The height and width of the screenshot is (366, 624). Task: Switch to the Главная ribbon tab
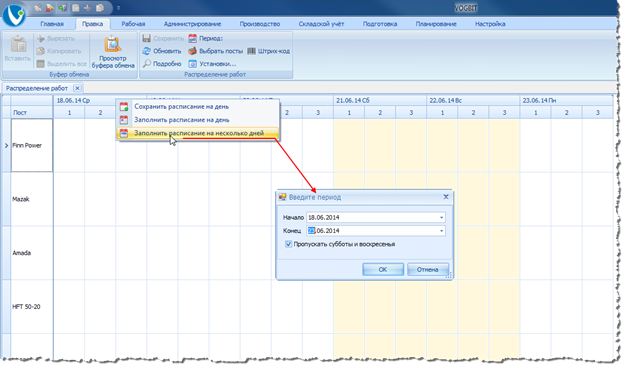tap(52, 24)
